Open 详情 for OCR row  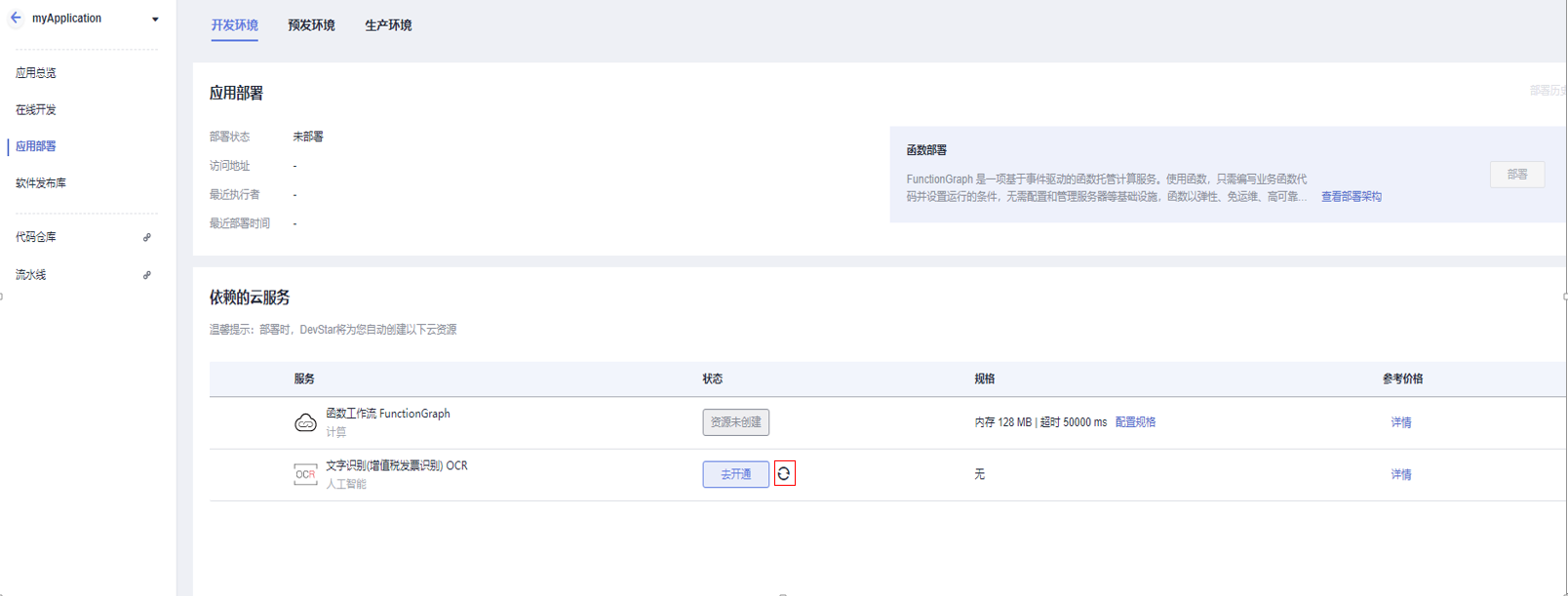[x=1401, y=474]
